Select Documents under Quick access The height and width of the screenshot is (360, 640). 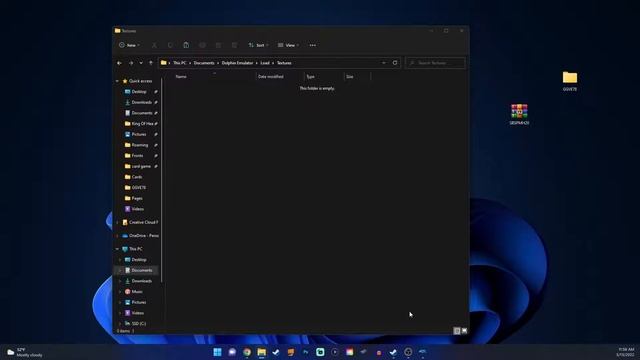141,113
